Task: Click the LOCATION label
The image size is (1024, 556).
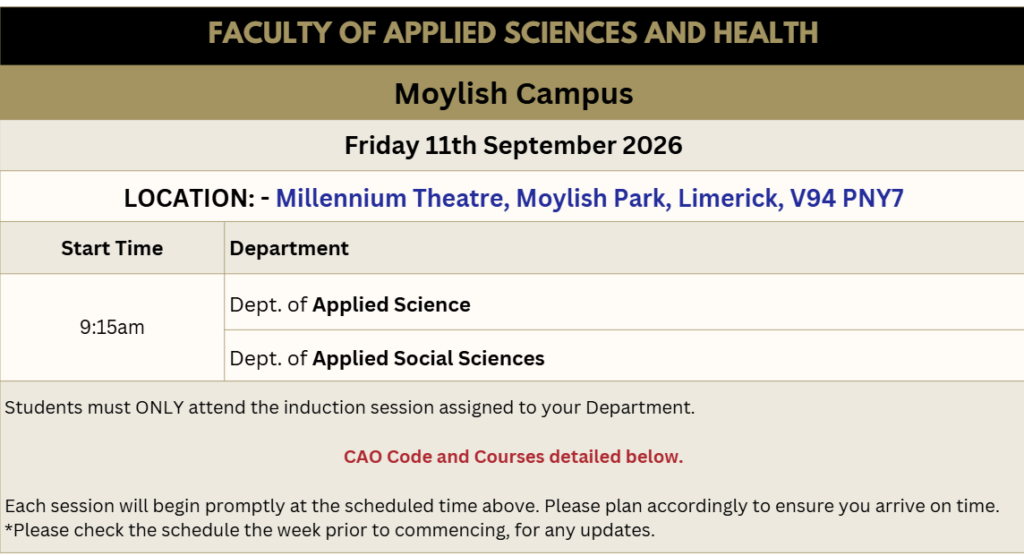Action: 189,198
